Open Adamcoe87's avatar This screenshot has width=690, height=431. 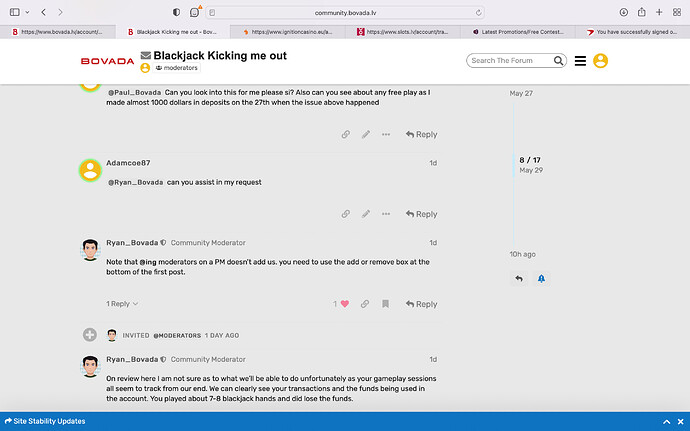[90, 170]
